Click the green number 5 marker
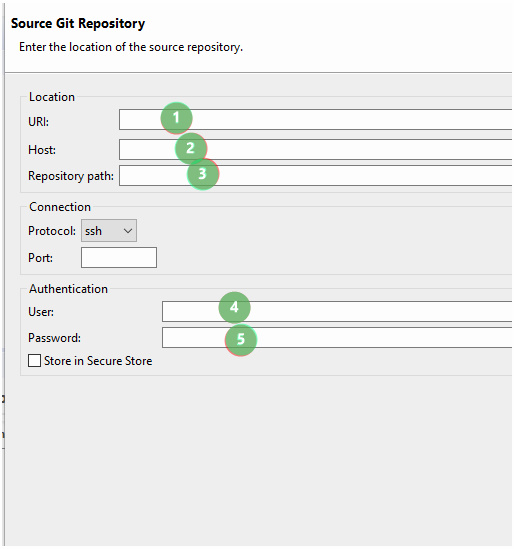Image resolution: width=514 pixels, height=549 pixels. pos(241,340)
